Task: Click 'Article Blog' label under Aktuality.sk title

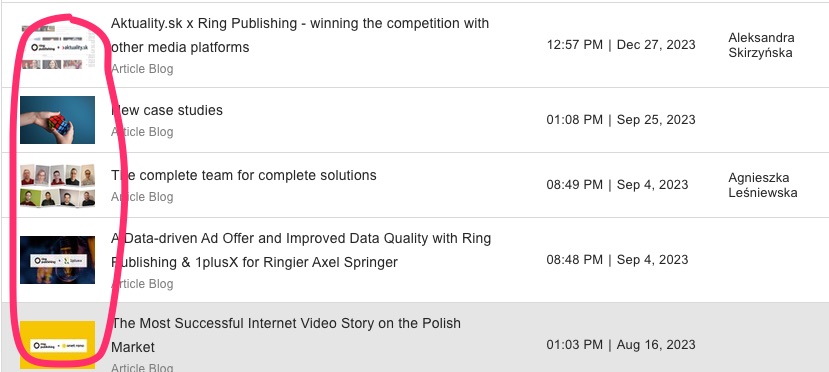Action: click(x=142, y=69)
